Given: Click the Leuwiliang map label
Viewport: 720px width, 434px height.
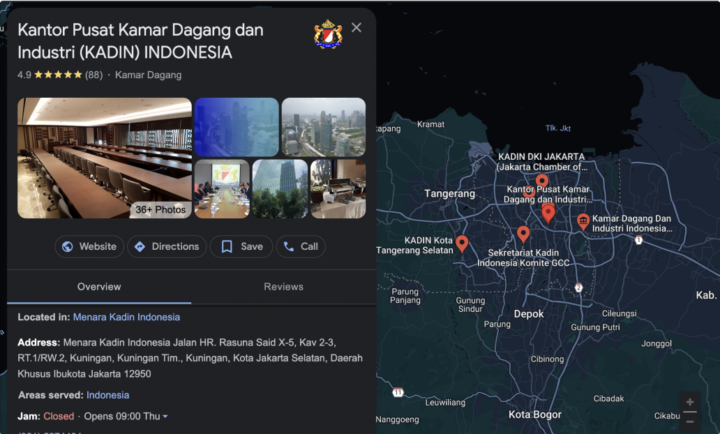Looking at the screenshot, I should click(445, 402).
